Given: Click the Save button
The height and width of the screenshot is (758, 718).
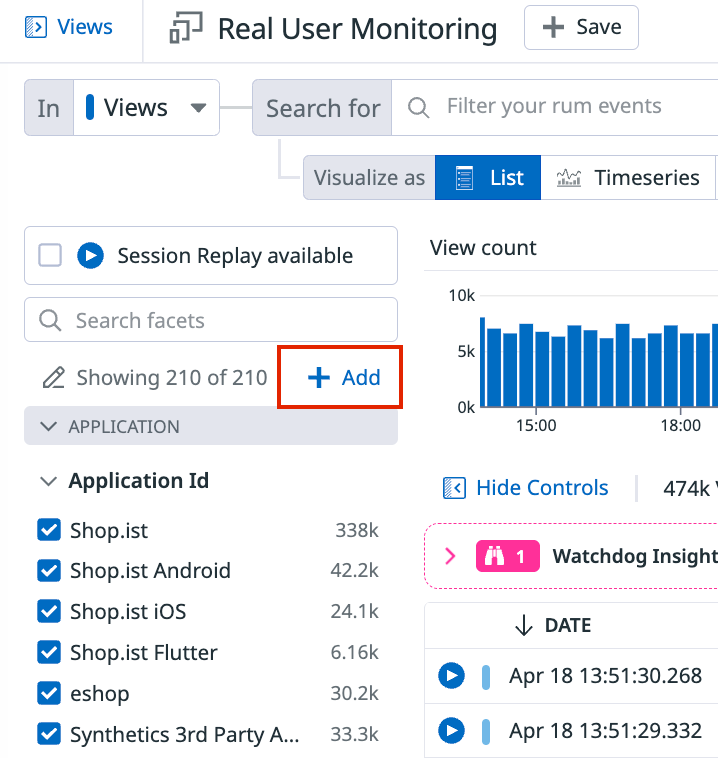Looking at the screenshot, I should [x=581, y=28].
